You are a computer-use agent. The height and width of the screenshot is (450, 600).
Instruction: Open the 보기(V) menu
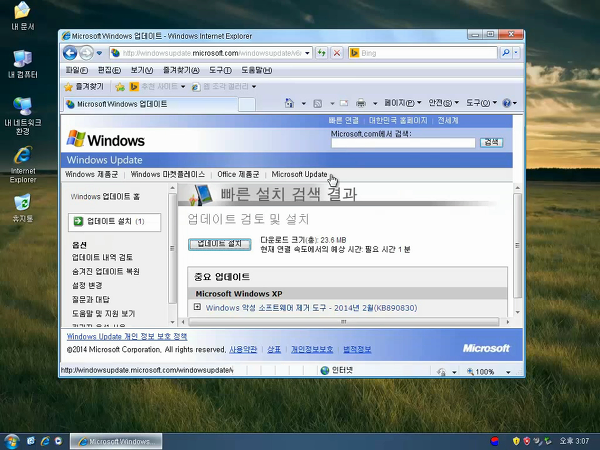point(142,70)
